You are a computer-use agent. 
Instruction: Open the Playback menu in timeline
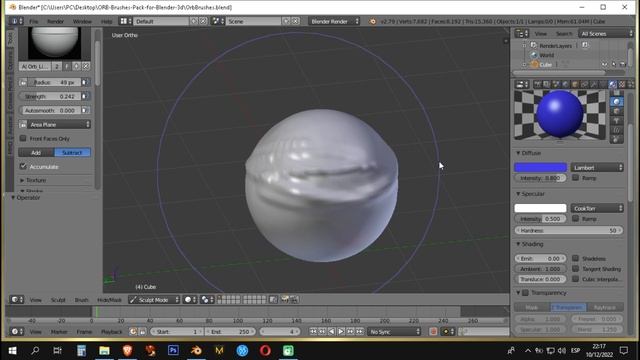click(x=111, y=332)
